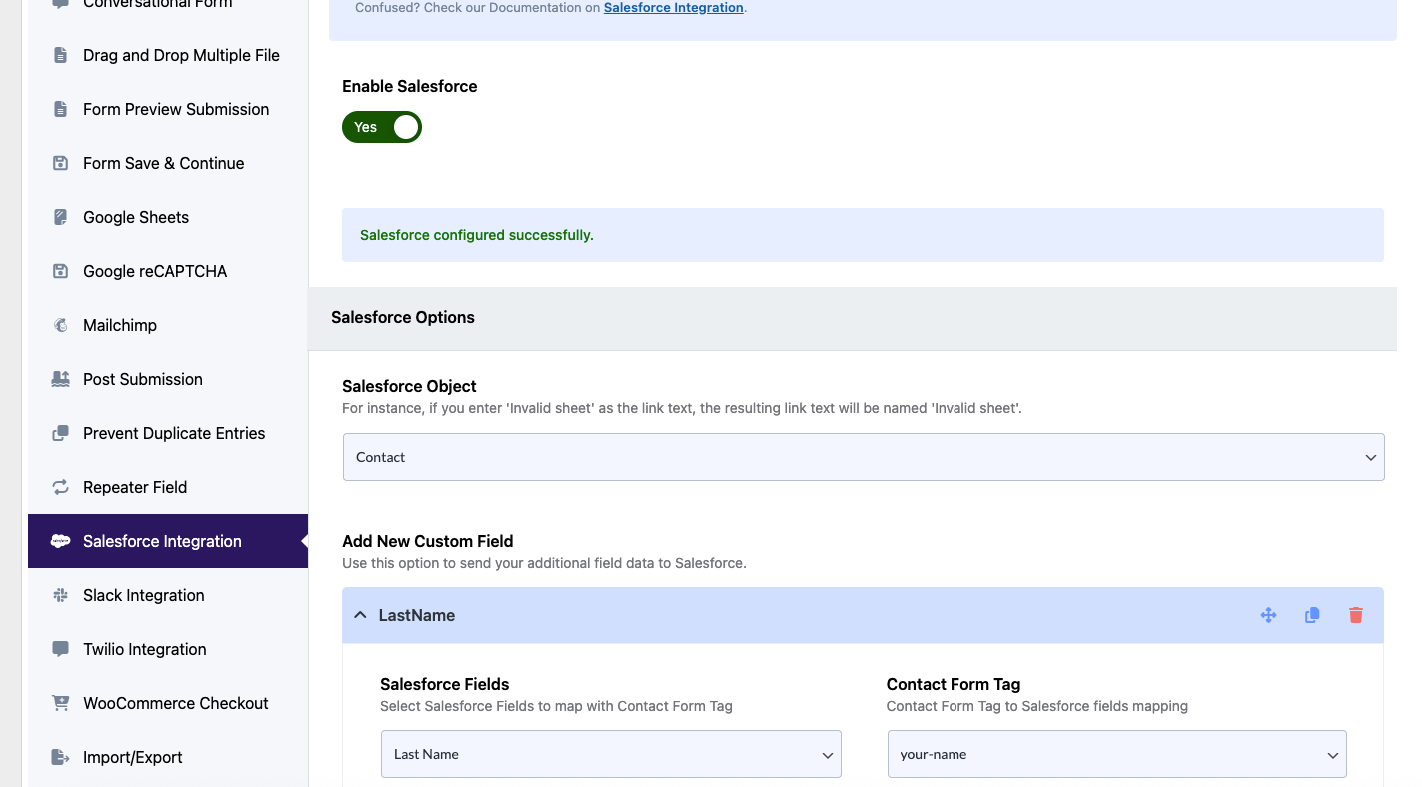Open the Salesforce Fields Last Name dropdown
Screen dimensions: 1422x787
coord(610,754)
